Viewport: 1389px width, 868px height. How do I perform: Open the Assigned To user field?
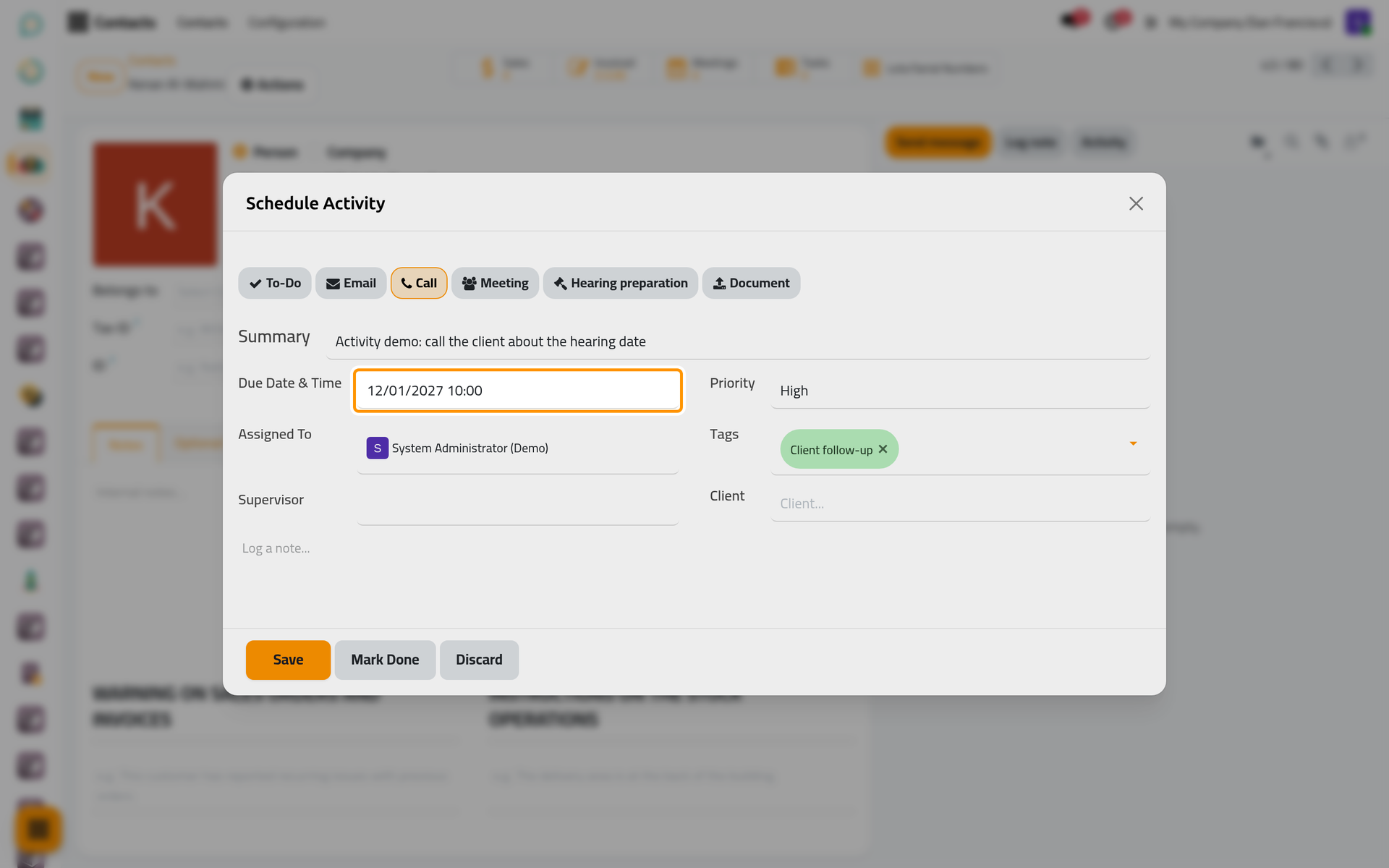click(518, 448)
